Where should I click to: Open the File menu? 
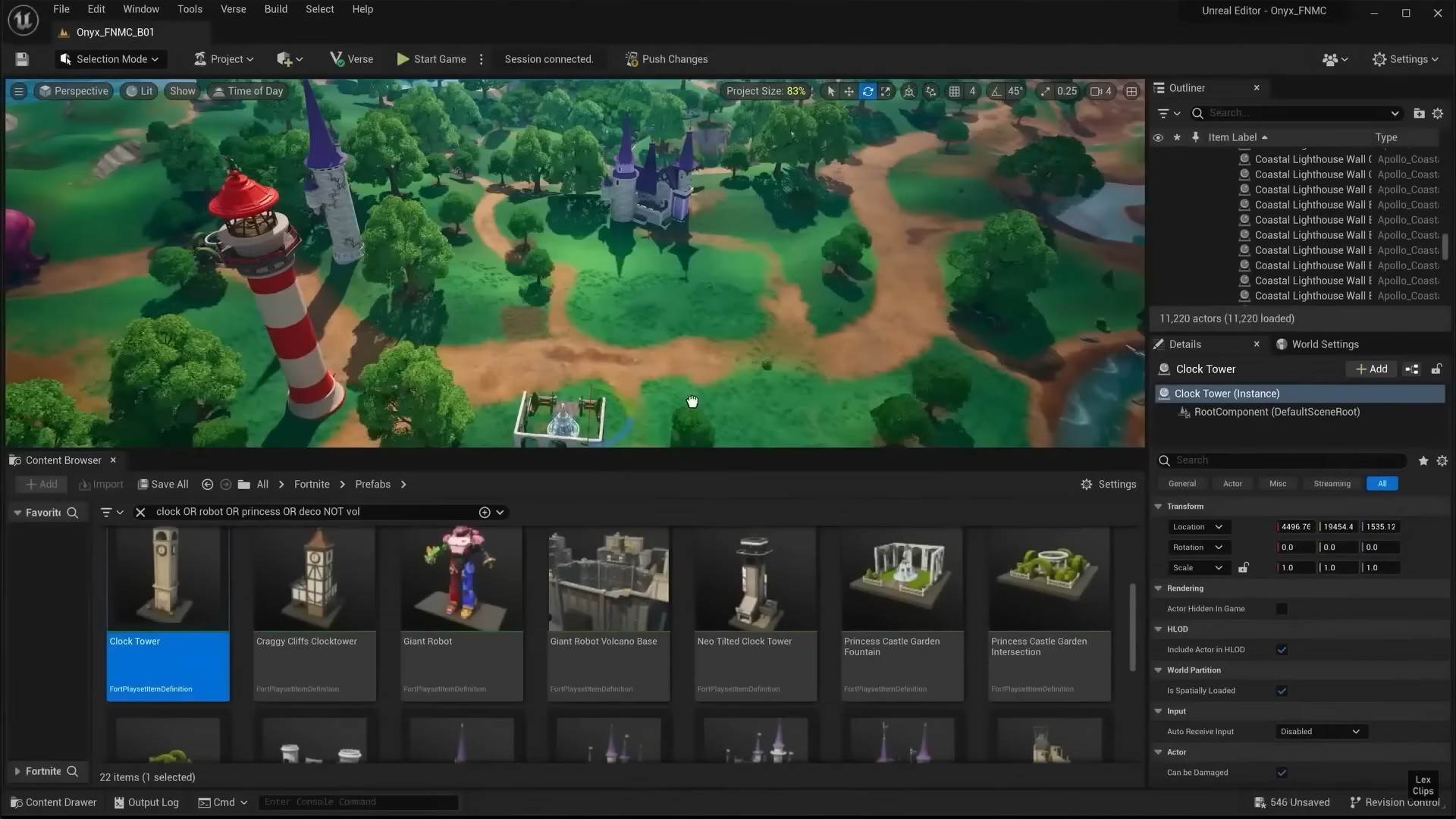click(61, 9)
